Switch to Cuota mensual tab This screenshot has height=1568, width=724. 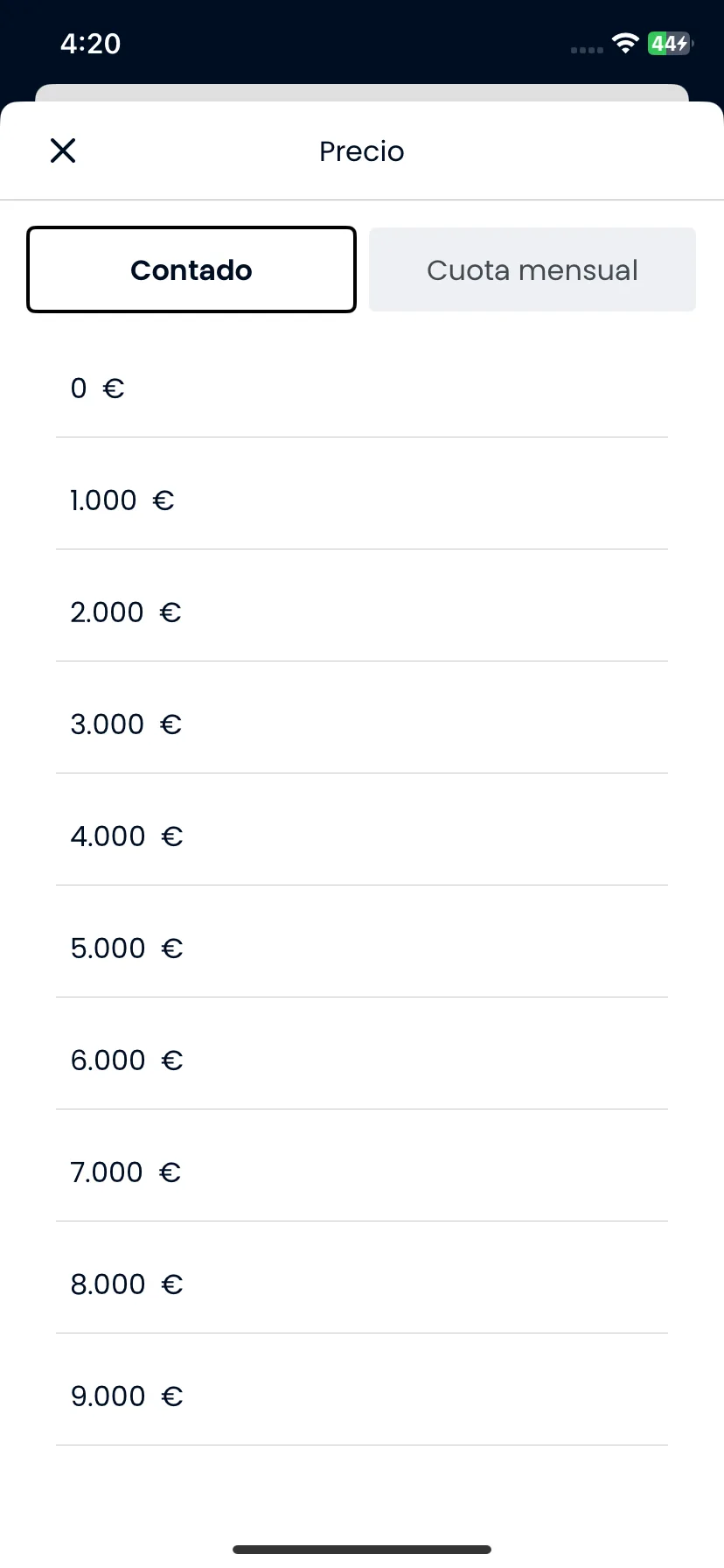point(533,269)
